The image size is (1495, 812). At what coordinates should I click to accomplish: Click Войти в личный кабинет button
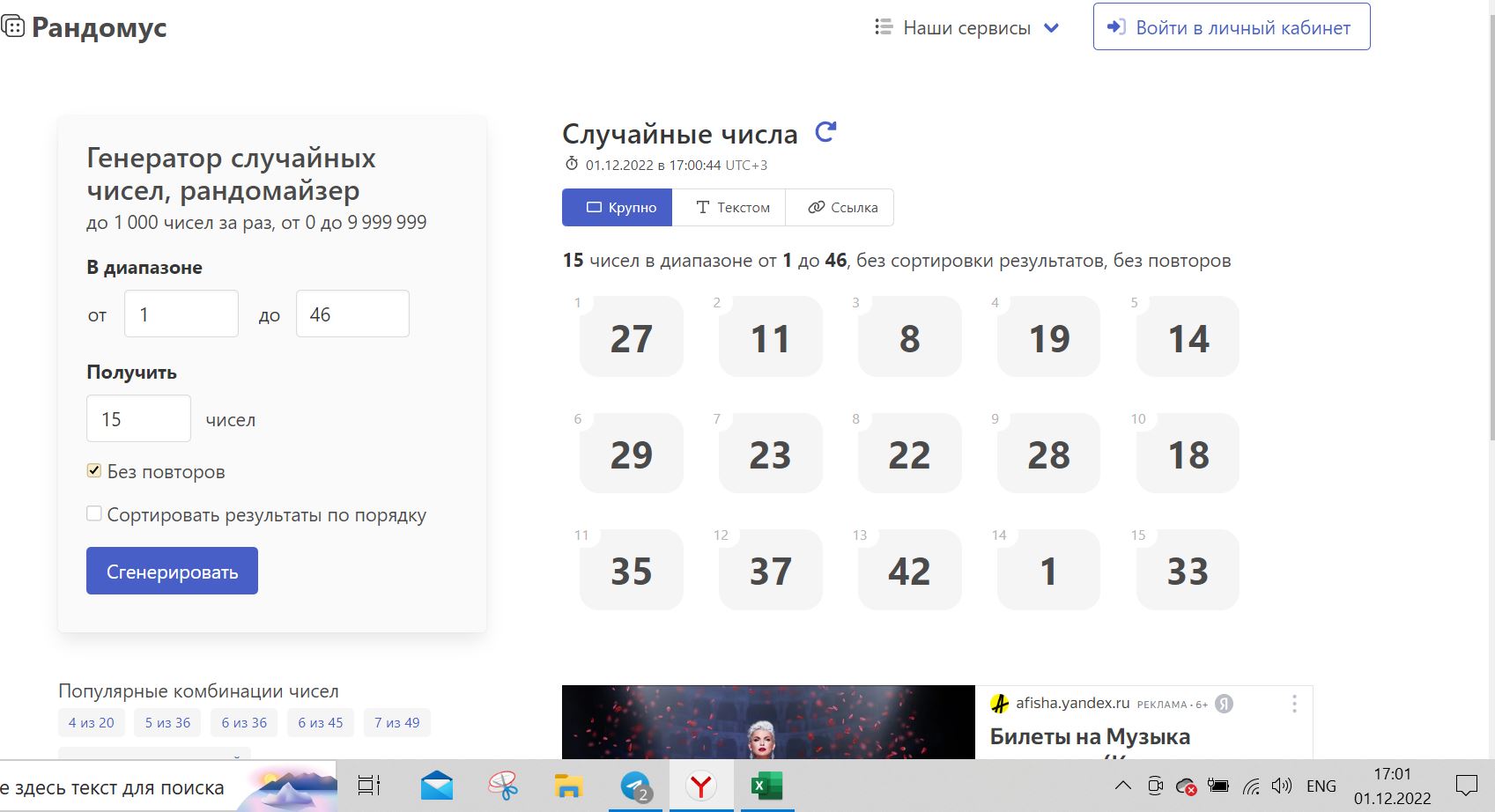[1231, 27]
